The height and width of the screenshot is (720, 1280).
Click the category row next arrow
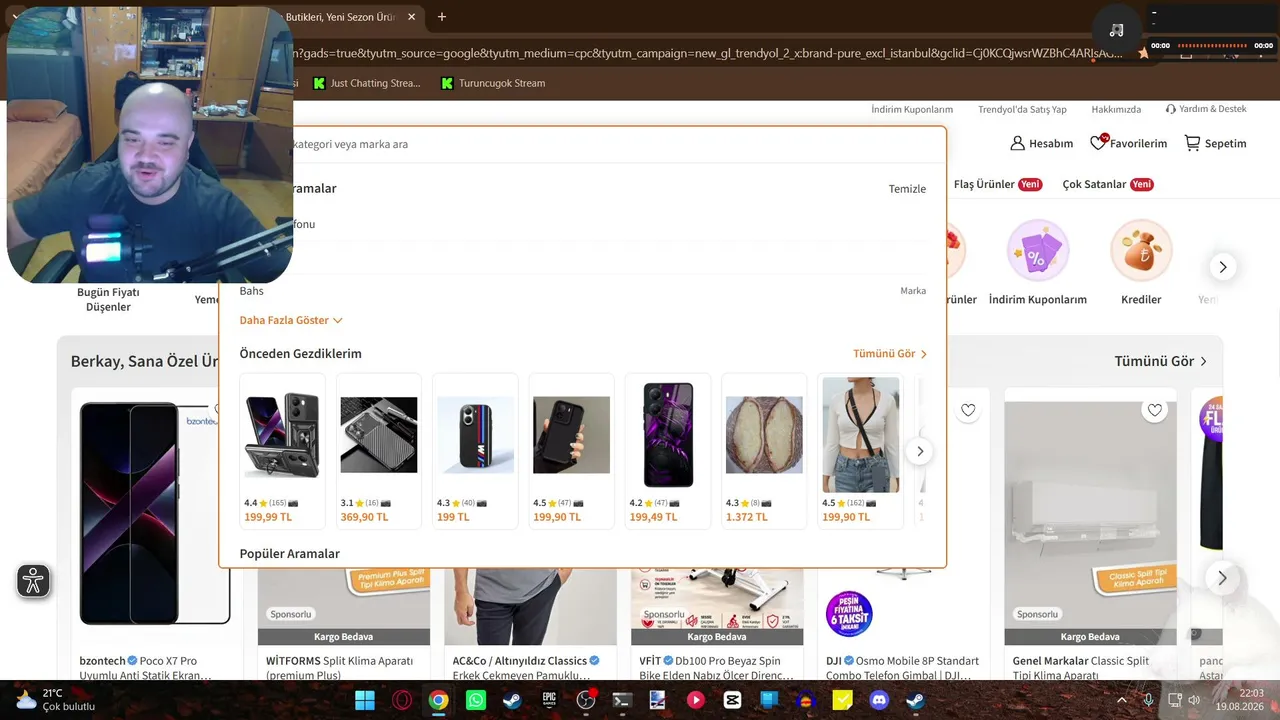pyautogui.click(x=1222, y=267)
